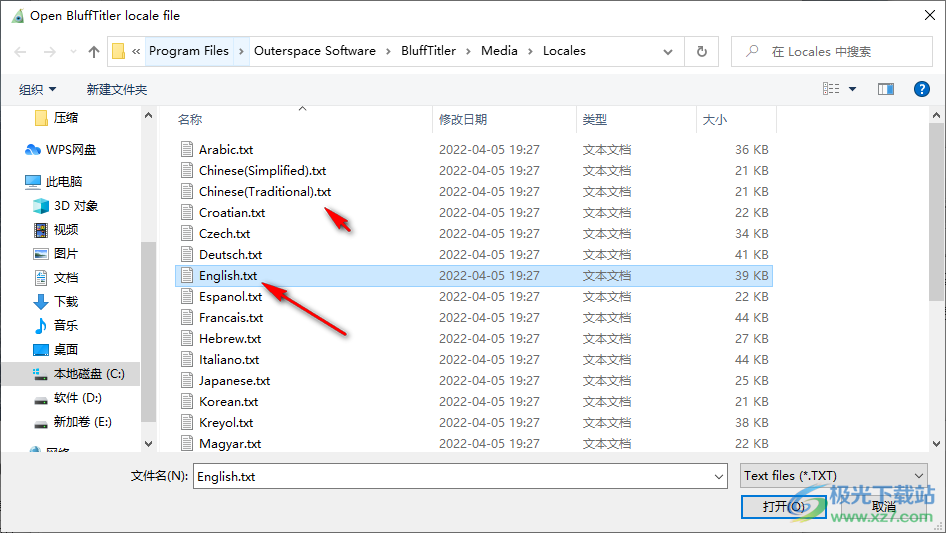
Task: Open the 组织 menu
Action: tap(38, 90)
